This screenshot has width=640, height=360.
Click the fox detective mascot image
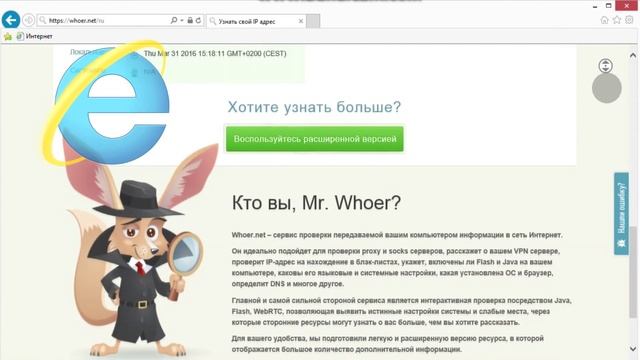click(x=141, y=251)
